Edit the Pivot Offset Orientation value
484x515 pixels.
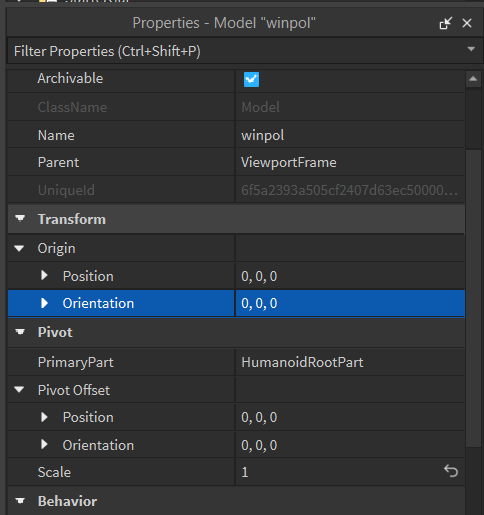point(350,445)
